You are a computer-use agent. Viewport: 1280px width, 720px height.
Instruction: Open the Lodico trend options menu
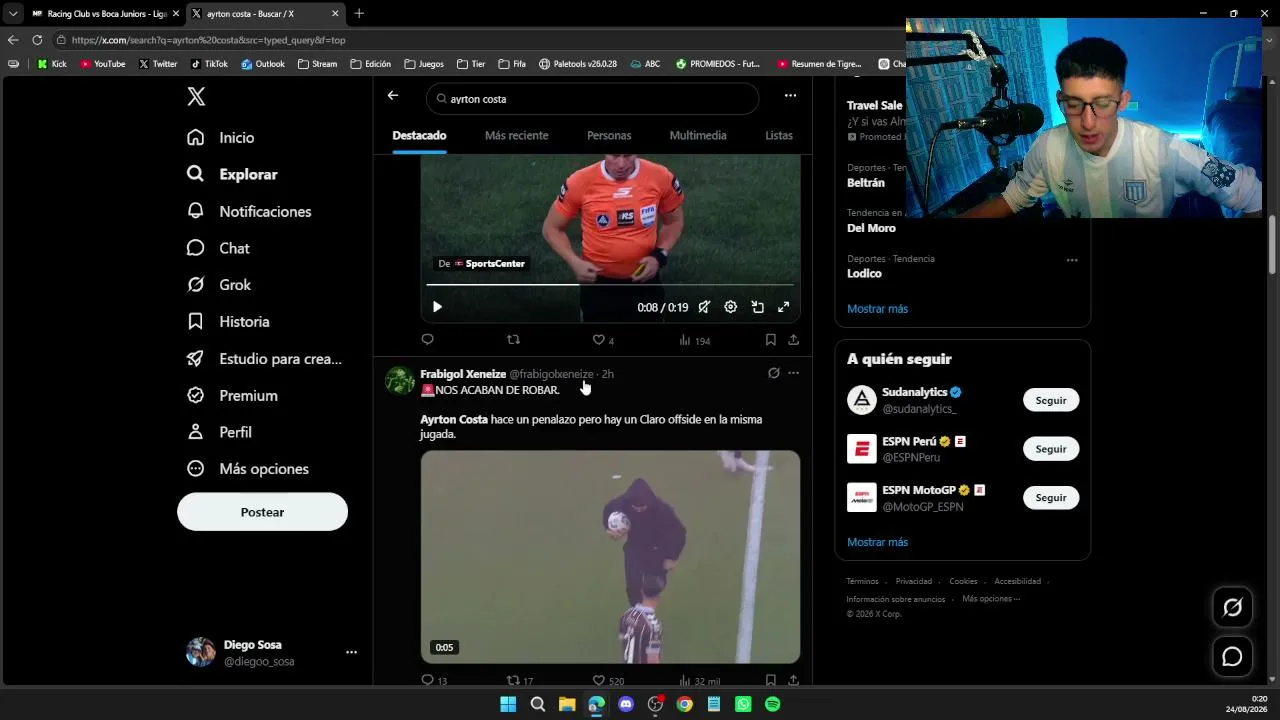[1072, 260]
